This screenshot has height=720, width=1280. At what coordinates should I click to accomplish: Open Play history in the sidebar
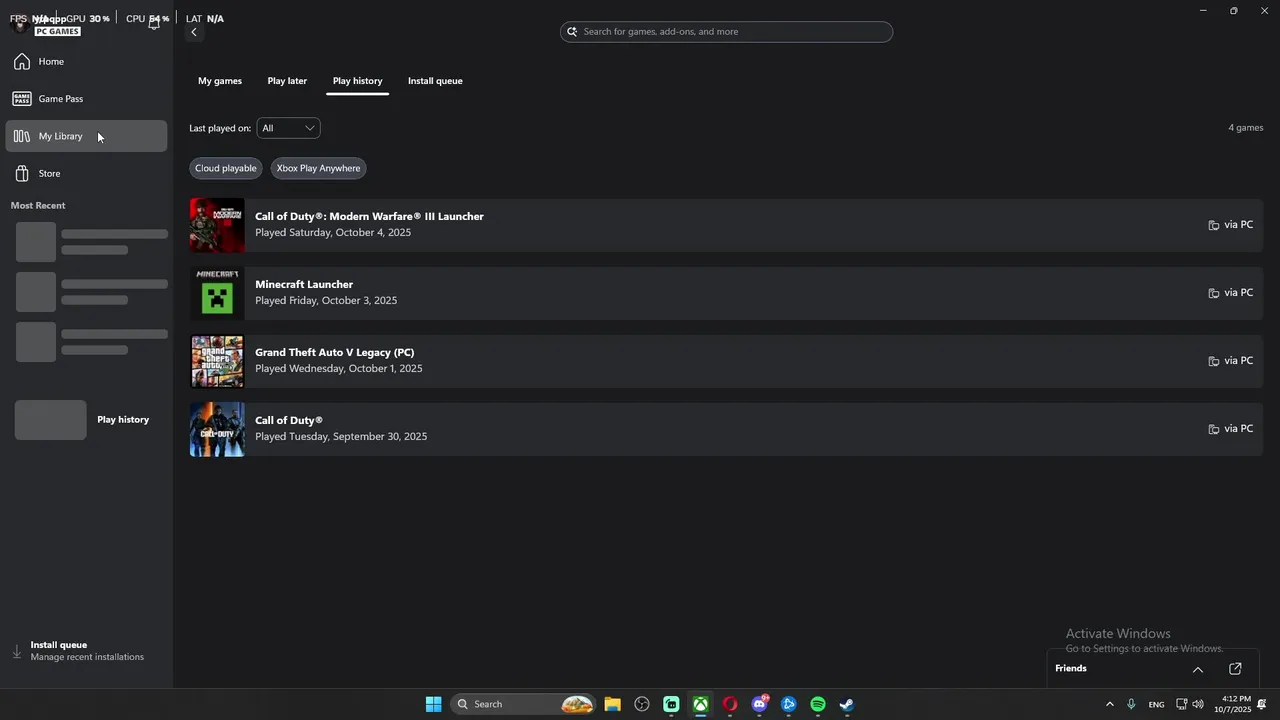(86, 420)
